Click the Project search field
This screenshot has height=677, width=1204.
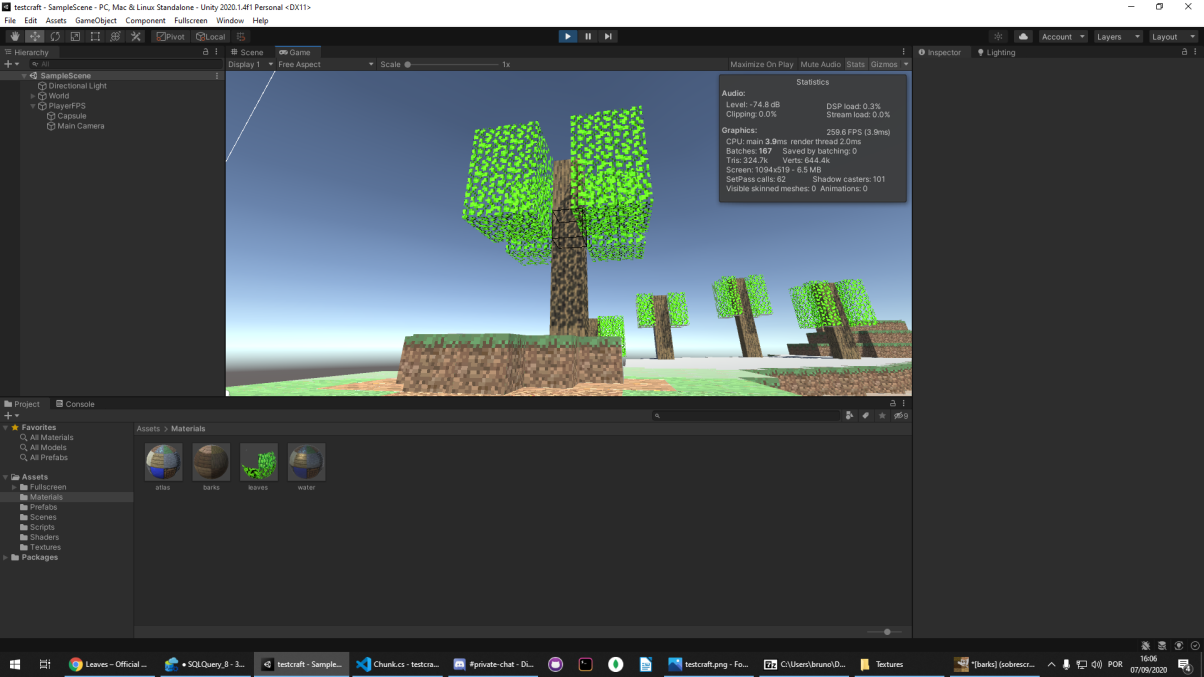coord(746,415)
